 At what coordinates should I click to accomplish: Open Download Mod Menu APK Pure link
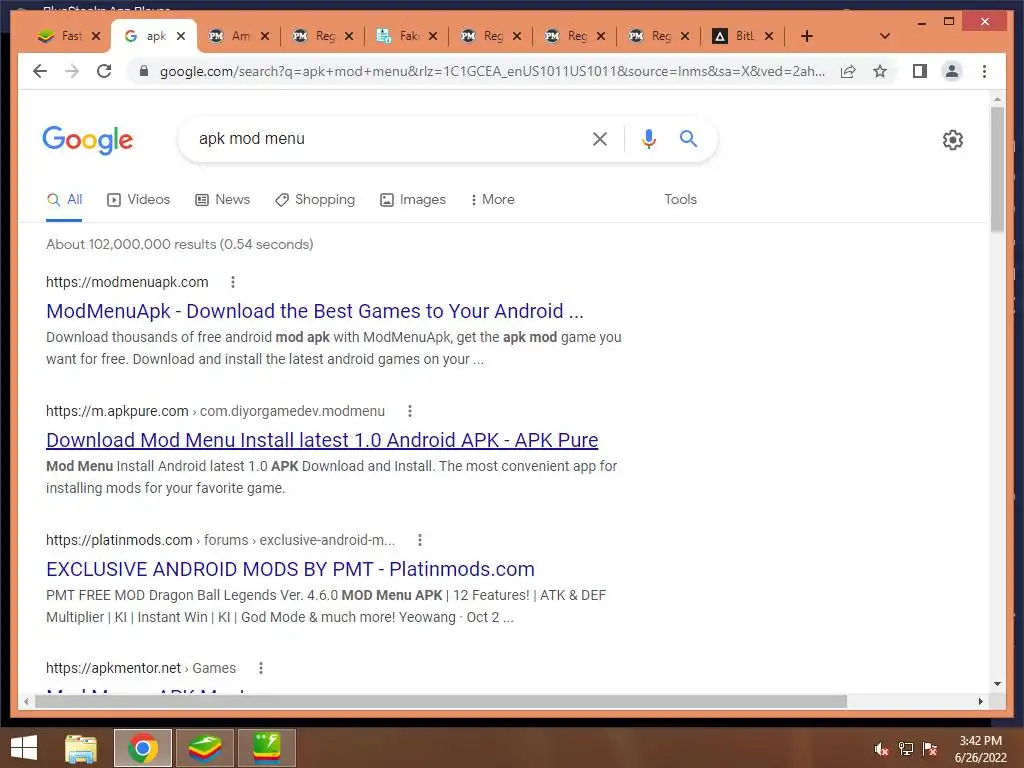pyautogui.click(x=322, y=440)
